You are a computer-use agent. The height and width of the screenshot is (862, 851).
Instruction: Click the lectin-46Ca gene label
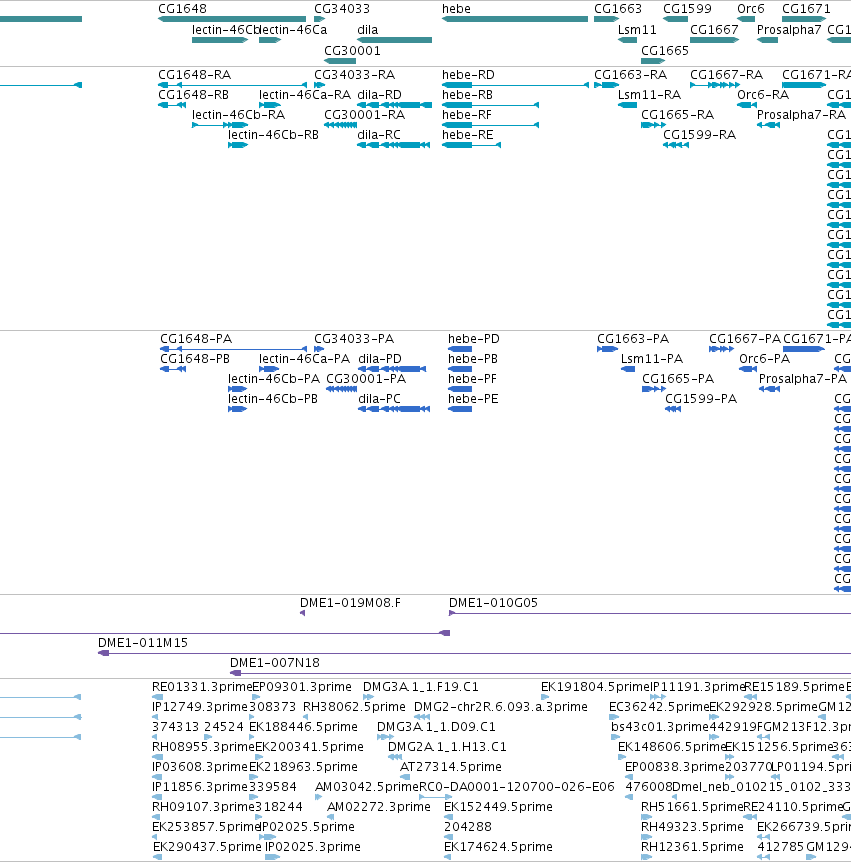[x=293, y=30]
